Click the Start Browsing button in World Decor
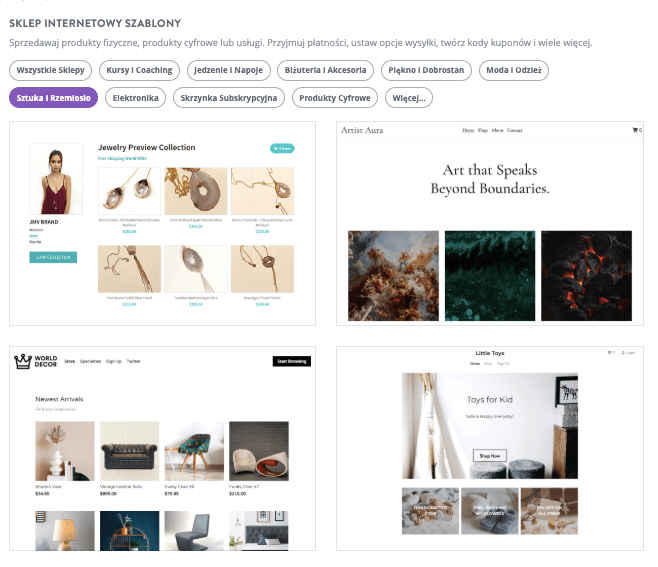Viewport: 658px width, 567px height. click(x=292, y=361)
